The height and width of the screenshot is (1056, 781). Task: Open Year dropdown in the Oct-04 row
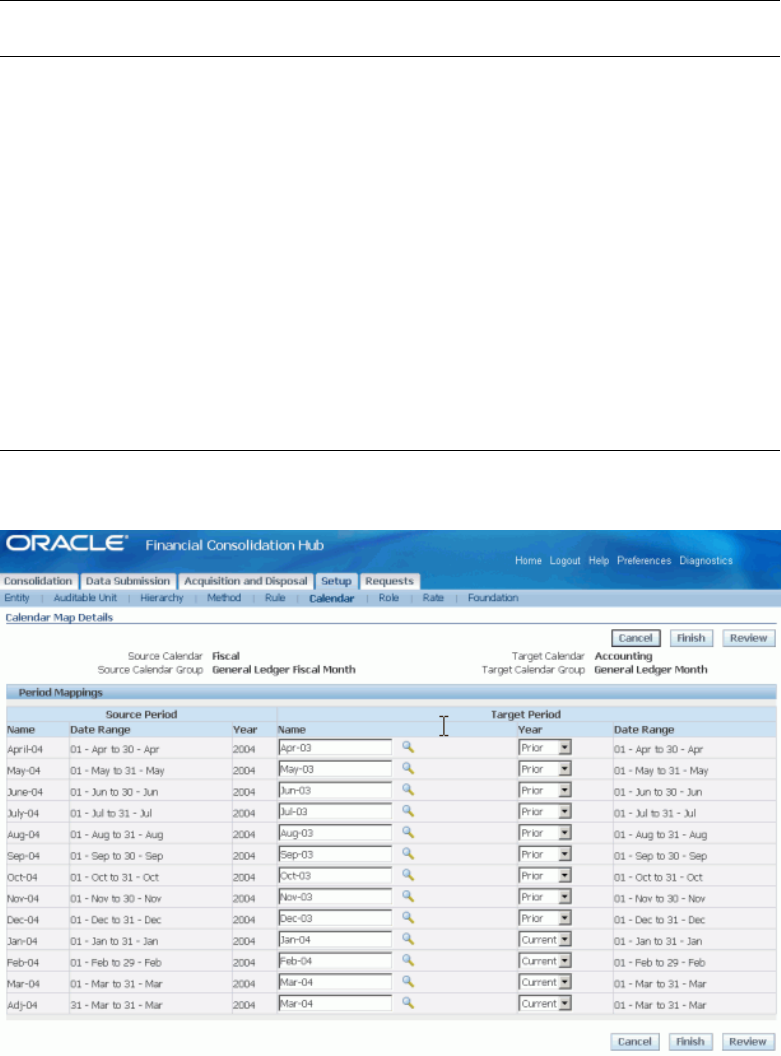(545, 876)
